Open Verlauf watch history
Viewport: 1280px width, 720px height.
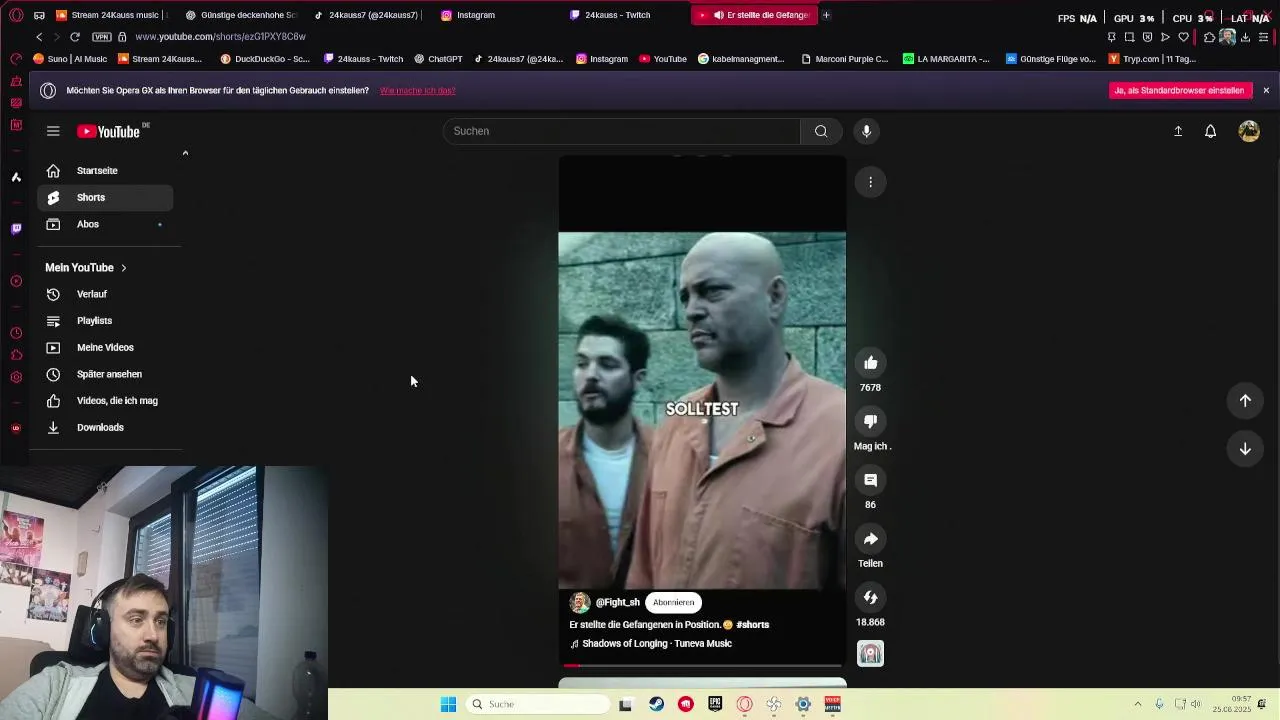pos(105,294)
